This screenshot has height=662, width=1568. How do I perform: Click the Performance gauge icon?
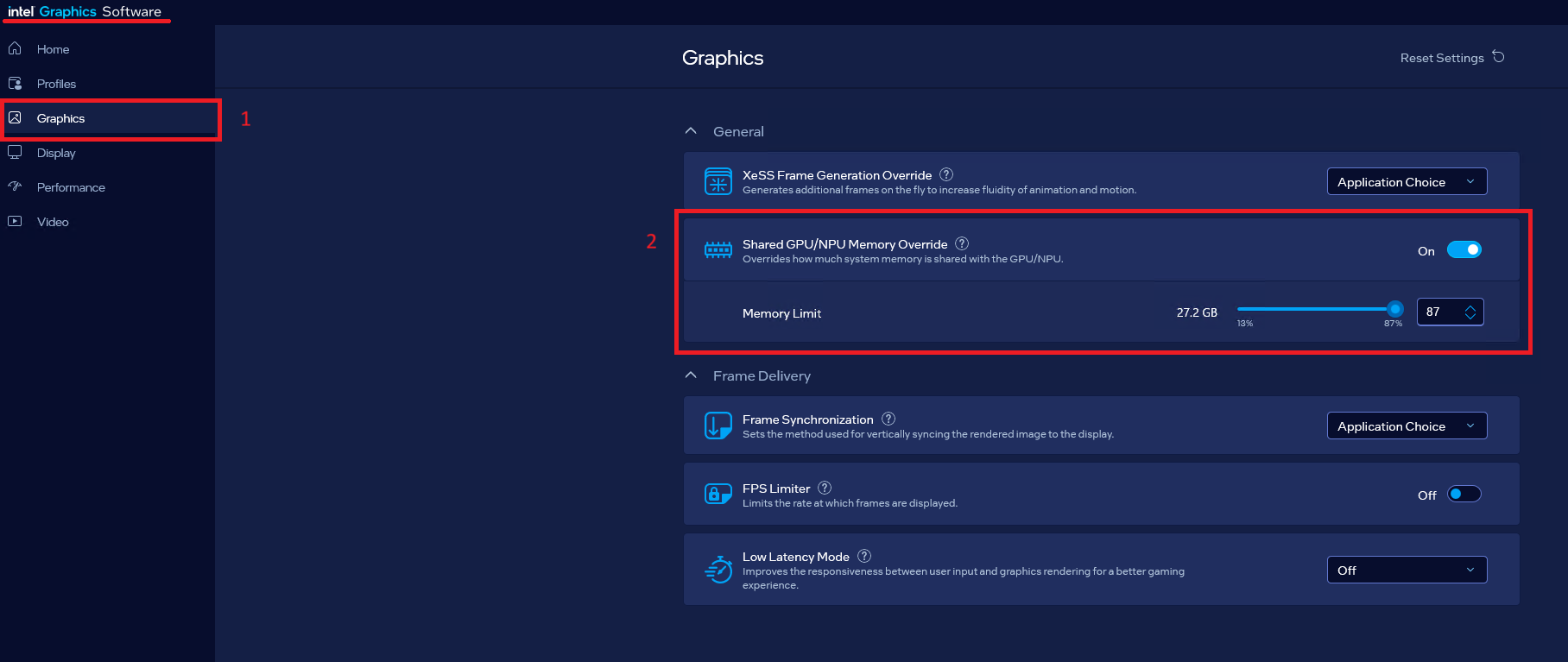coord(15,186)
